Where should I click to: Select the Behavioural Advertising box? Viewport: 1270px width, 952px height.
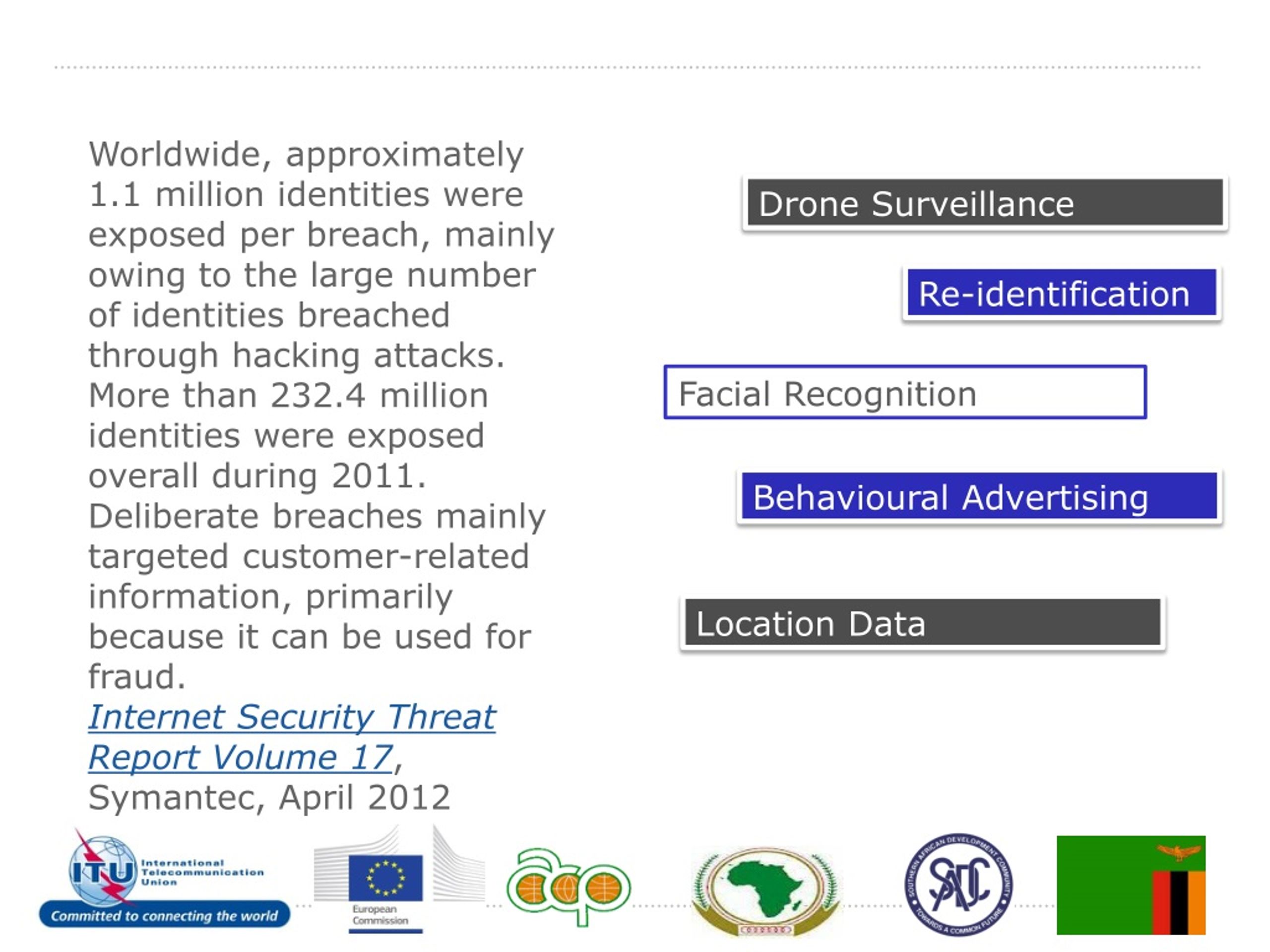pos(979,496)
